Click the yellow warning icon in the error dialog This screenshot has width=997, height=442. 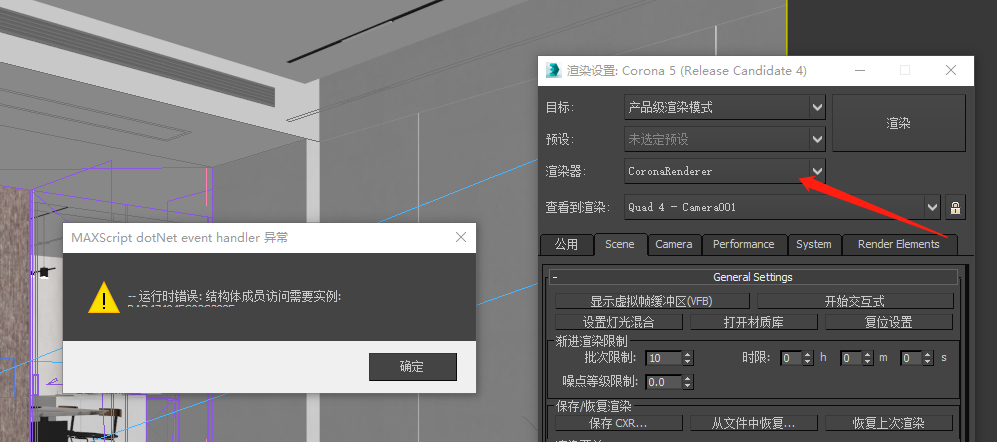click(104, 298)
